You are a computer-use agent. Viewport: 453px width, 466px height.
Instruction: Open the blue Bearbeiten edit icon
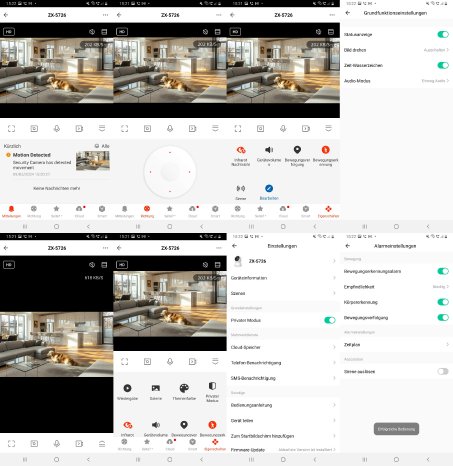tap(269, 188)
